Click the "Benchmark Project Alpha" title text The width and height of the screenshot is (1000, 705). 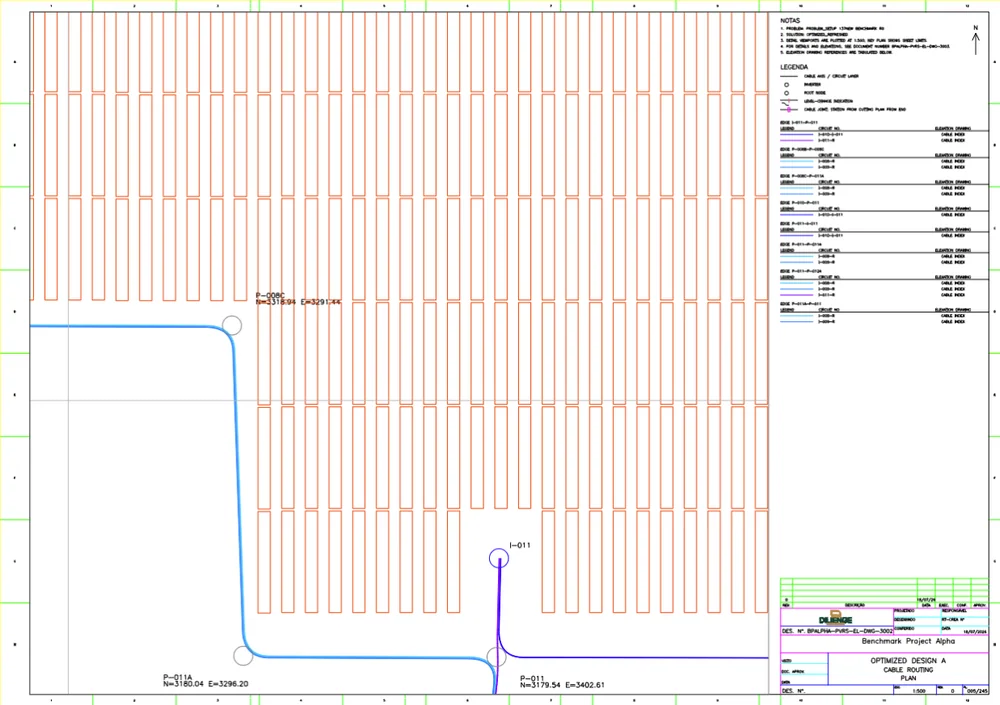tap(908, 641)
